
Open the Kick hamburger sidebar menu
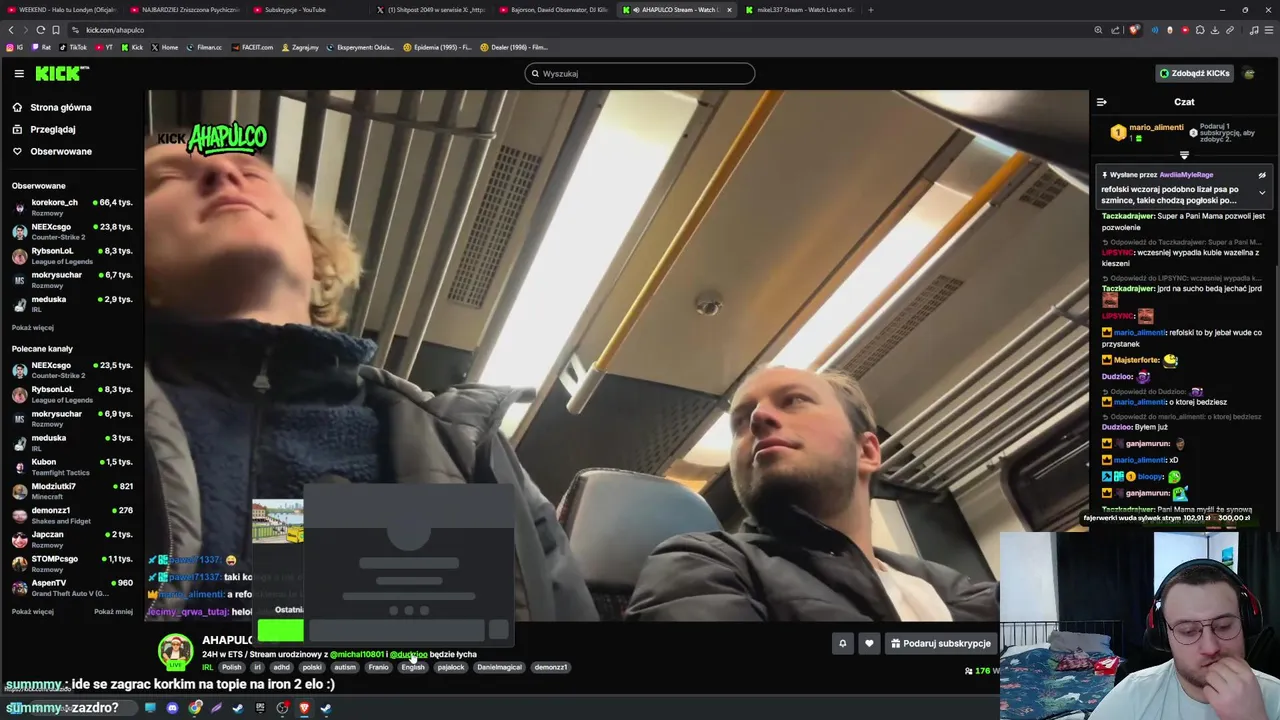(19, 73)
